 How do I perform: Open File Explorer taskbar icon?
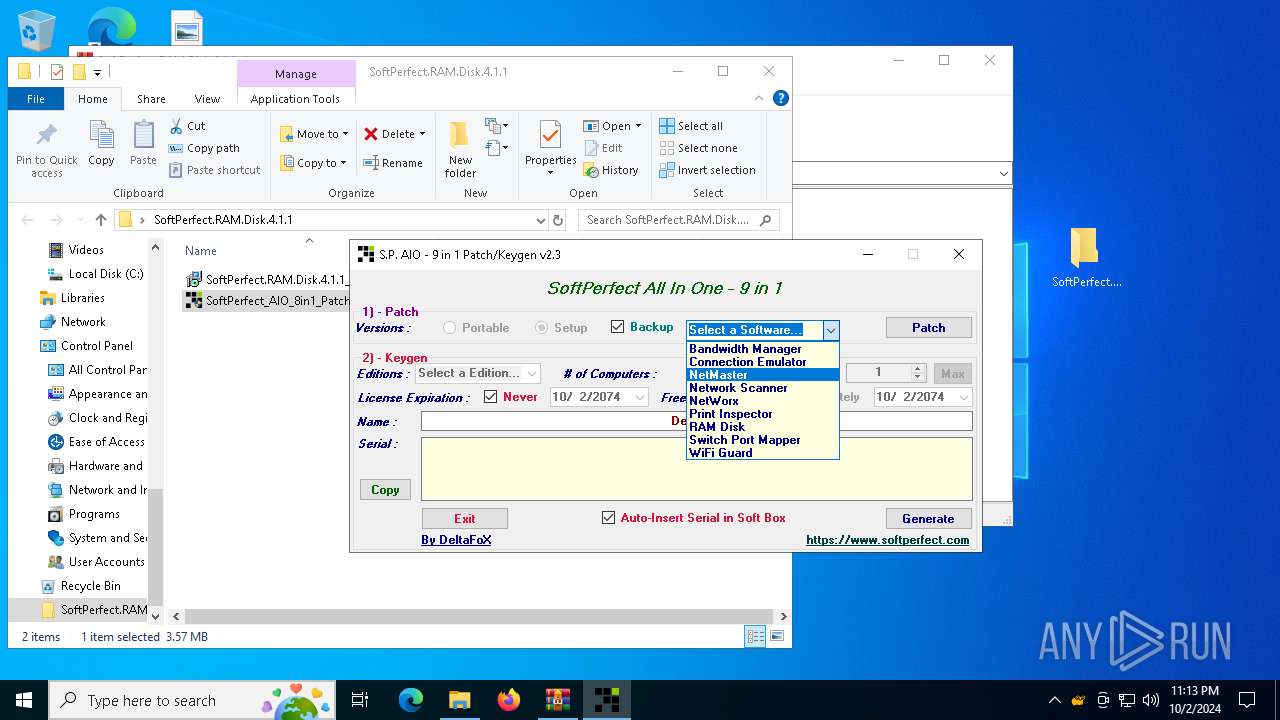(459, 700)
